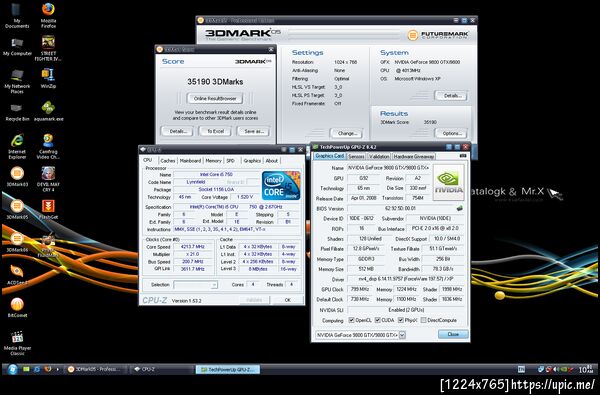Launch WinZip from the desktop

coord(48,78)
